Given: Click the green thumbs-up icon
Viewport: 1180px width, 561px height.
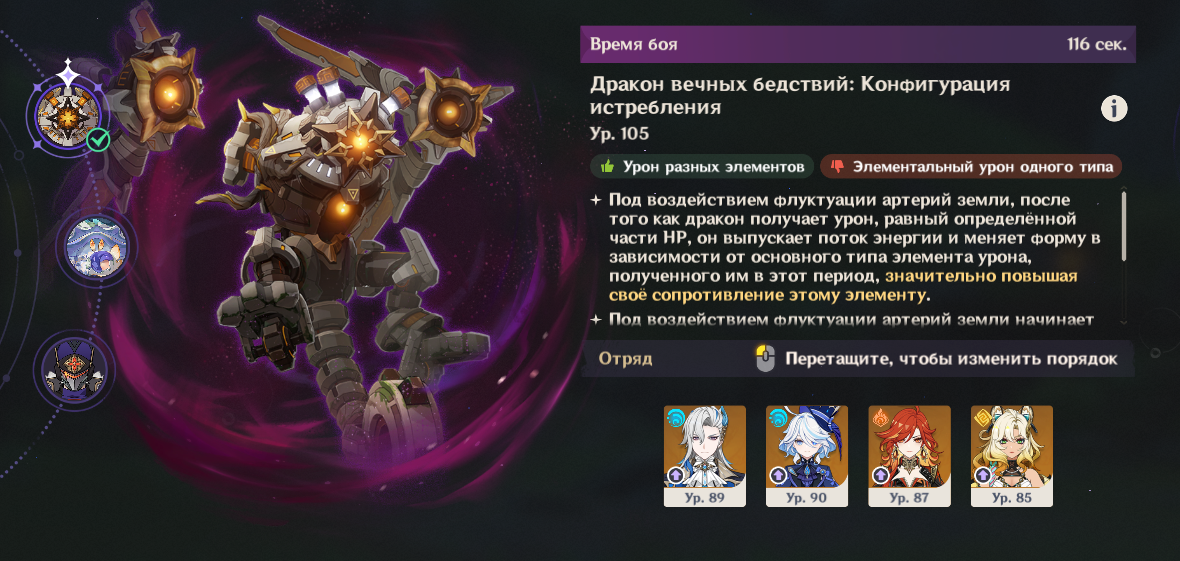Looking at the screenshot, I should pos(607,166).
